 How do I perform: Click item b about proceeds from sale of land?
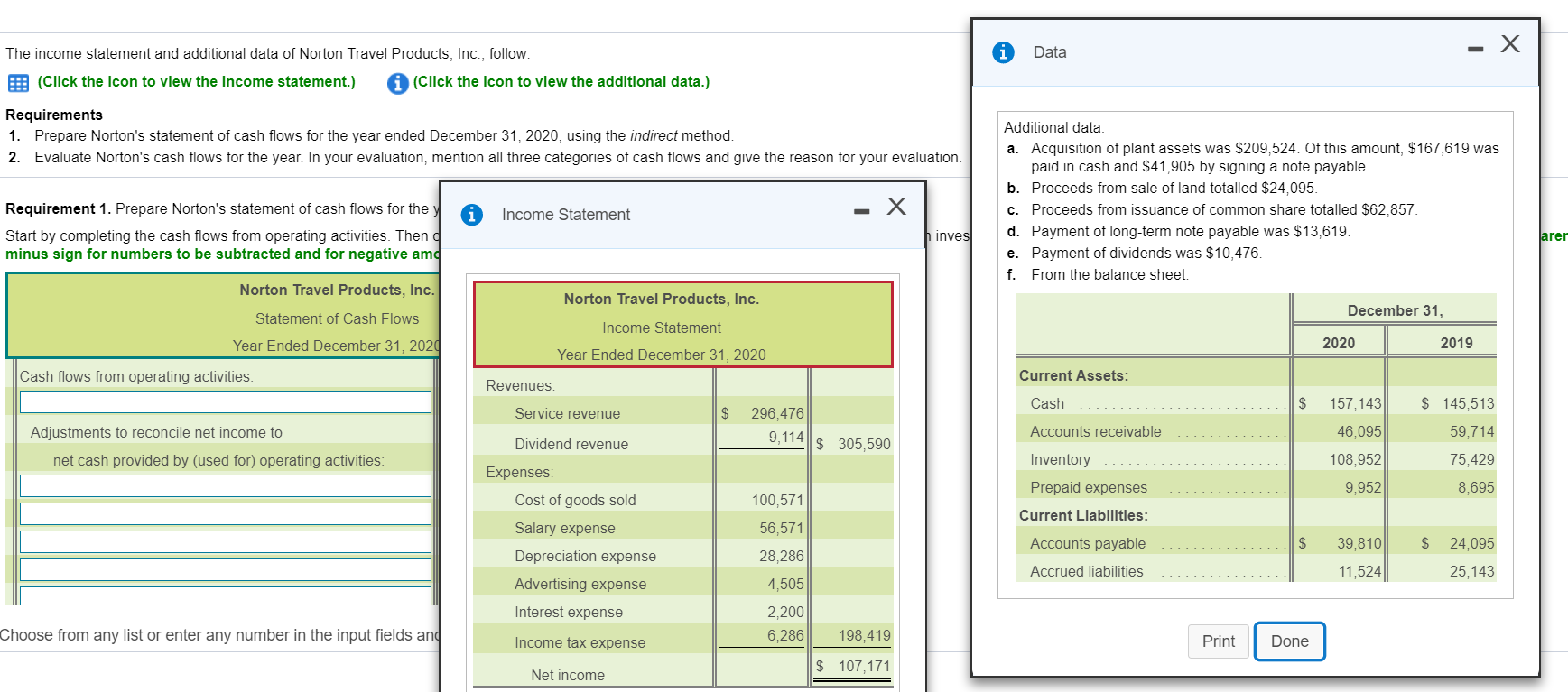pyautogui.click(x=1174, y=189)
